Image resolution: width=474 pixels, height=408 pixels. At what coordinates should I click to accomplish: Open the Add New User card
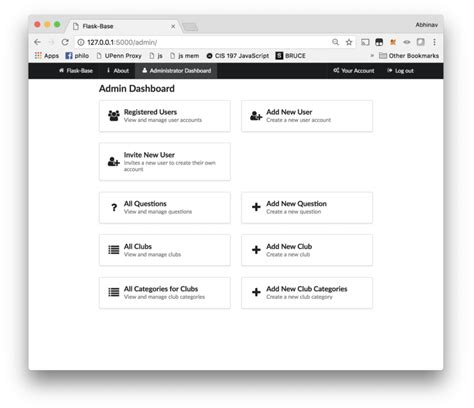(307, 116)
